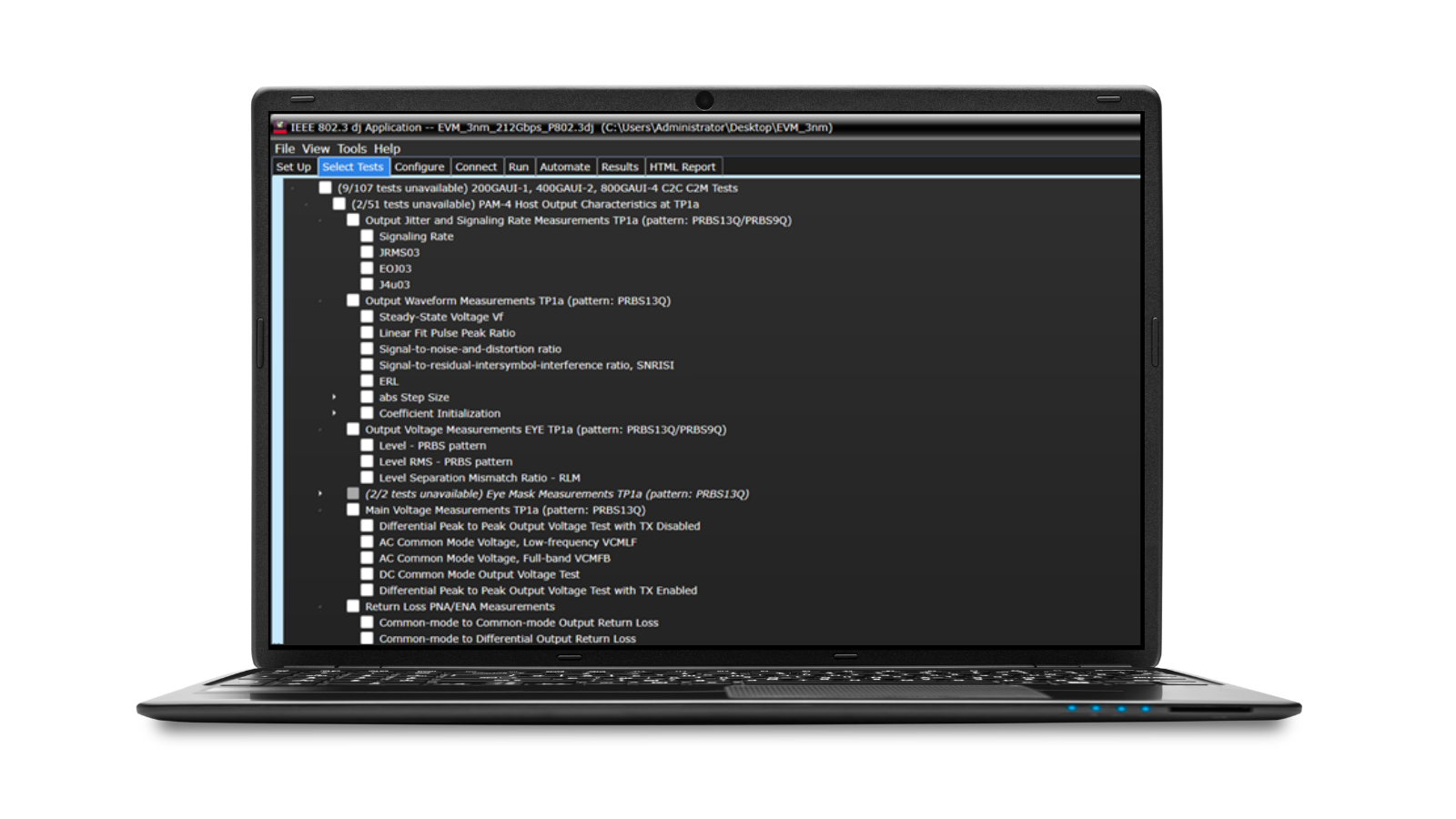This screenshot has height=819, width=1456.
Task: Switch to the Connect tab
Action: [476, 167]
